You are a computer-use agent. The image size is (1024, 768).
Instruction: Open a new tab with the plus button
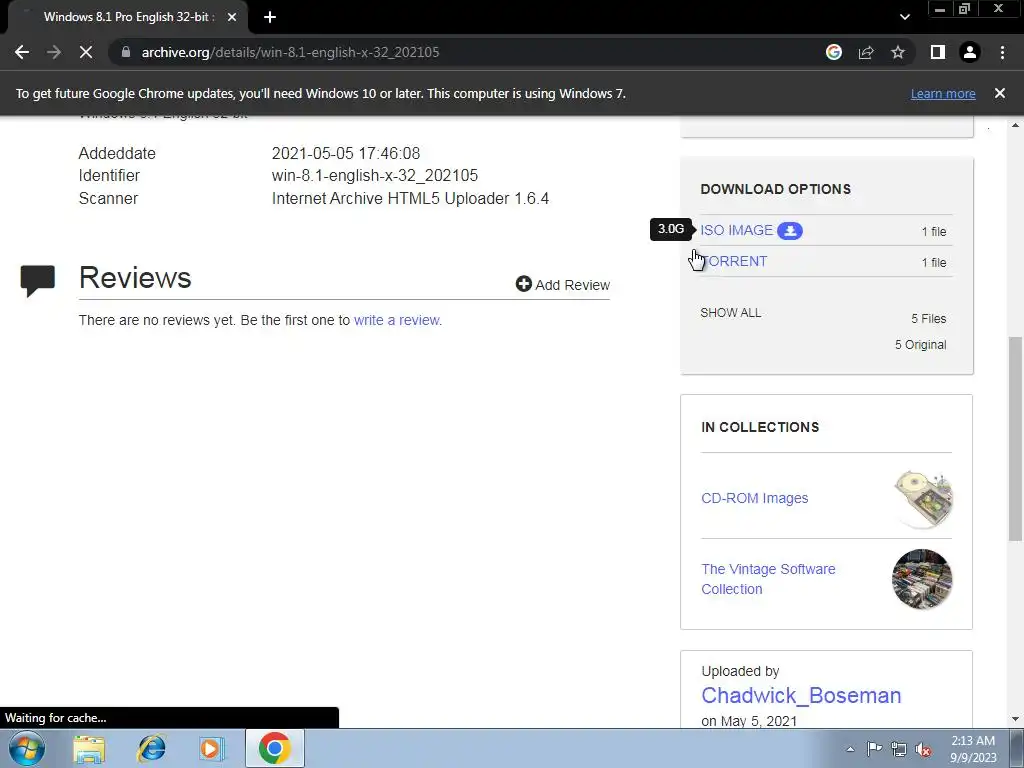point(270,17)
